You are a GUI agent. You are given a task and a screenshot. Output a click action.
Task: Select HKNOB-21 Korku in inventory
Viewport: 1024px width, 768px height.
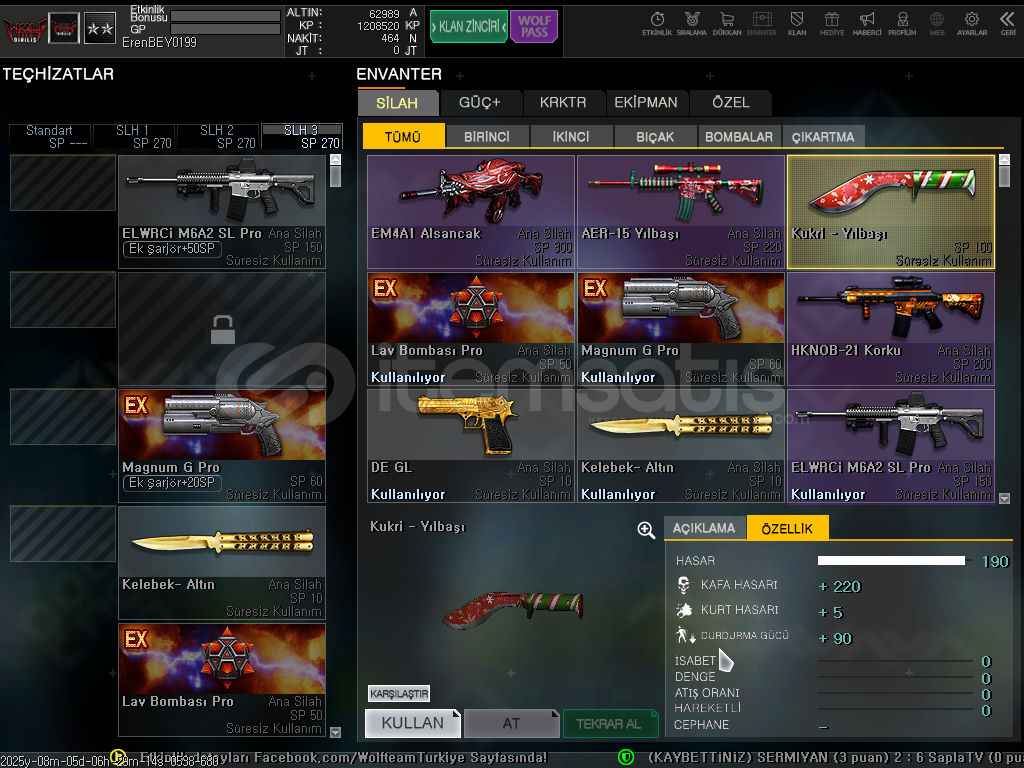[891, 329]
